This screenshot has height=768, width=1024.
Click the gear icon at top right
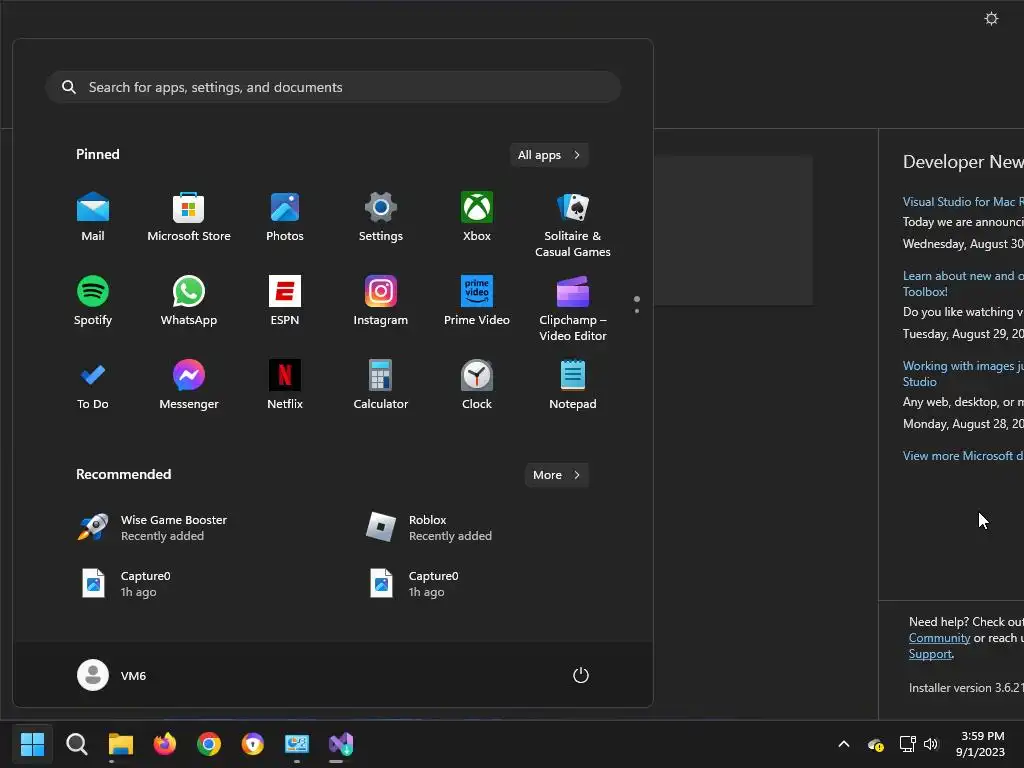[991, 18]
